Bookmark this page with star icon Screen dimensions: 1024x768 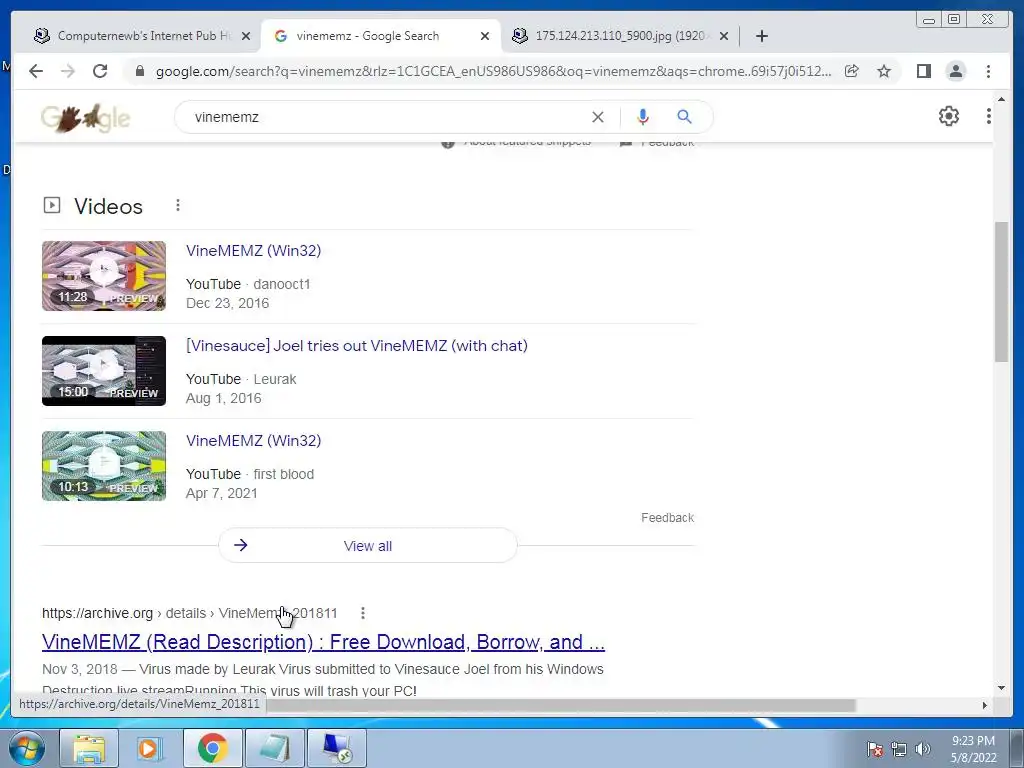tap(884, 71)
